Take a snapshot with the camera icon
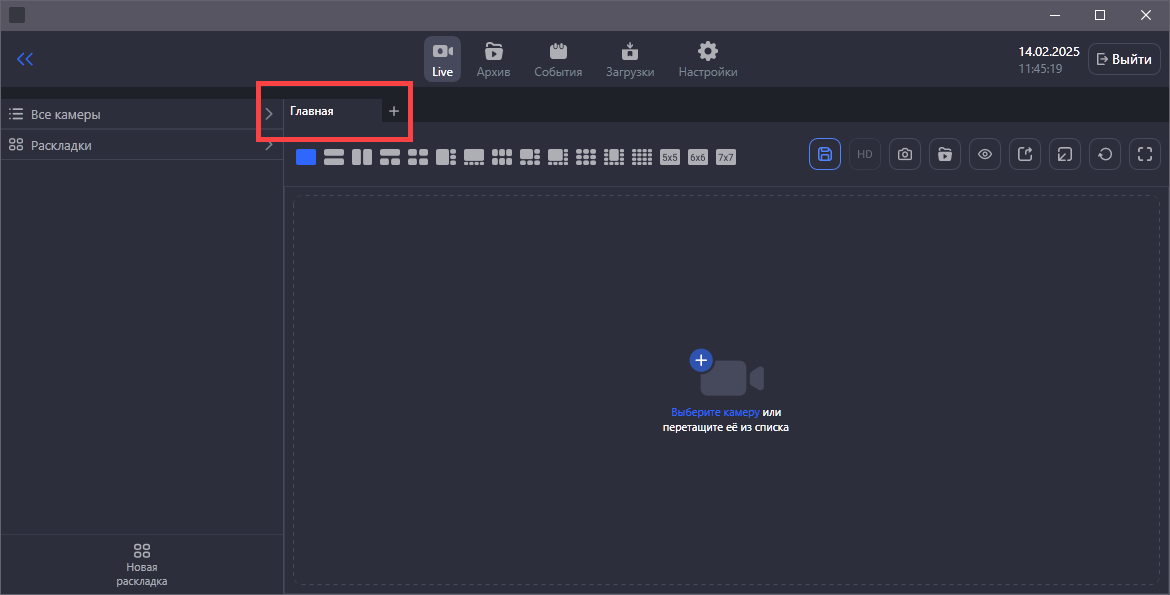This screenshot has height=595, width=1170. [x=904, y=154]
